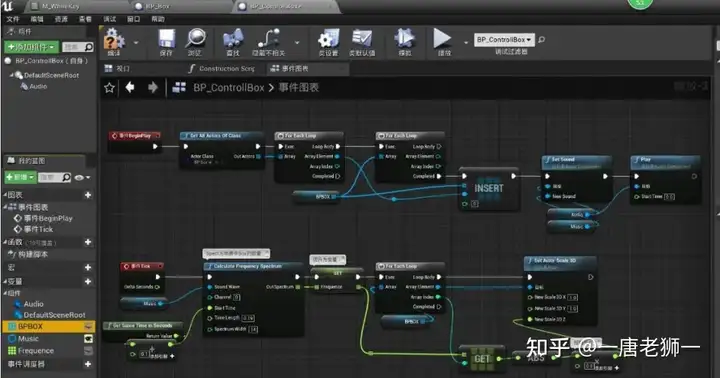Open the File (文件) menu

13,19
